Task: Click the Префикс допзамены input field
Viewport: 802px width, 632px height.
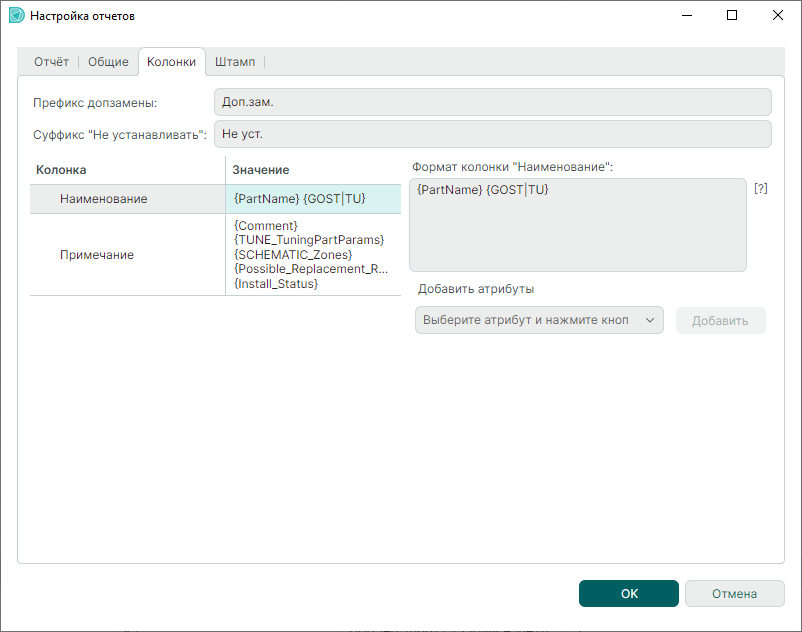Action: [493, 102]
